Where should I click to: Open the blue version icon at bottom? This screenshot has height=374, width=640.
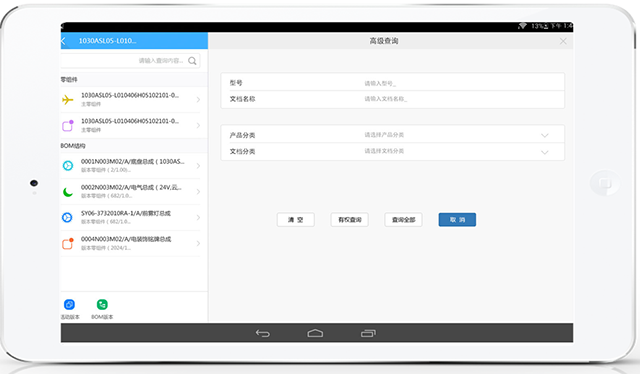pos(69,305)
